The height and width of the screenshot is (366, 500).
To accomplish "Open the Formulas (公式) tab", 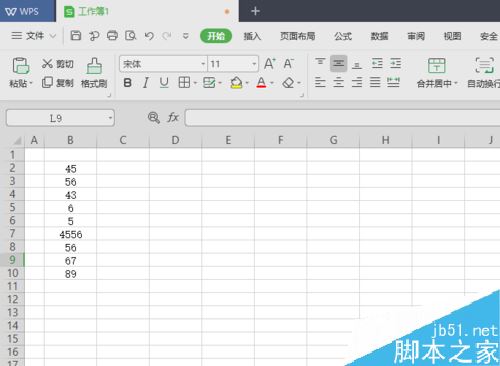I will coord(343,36).
